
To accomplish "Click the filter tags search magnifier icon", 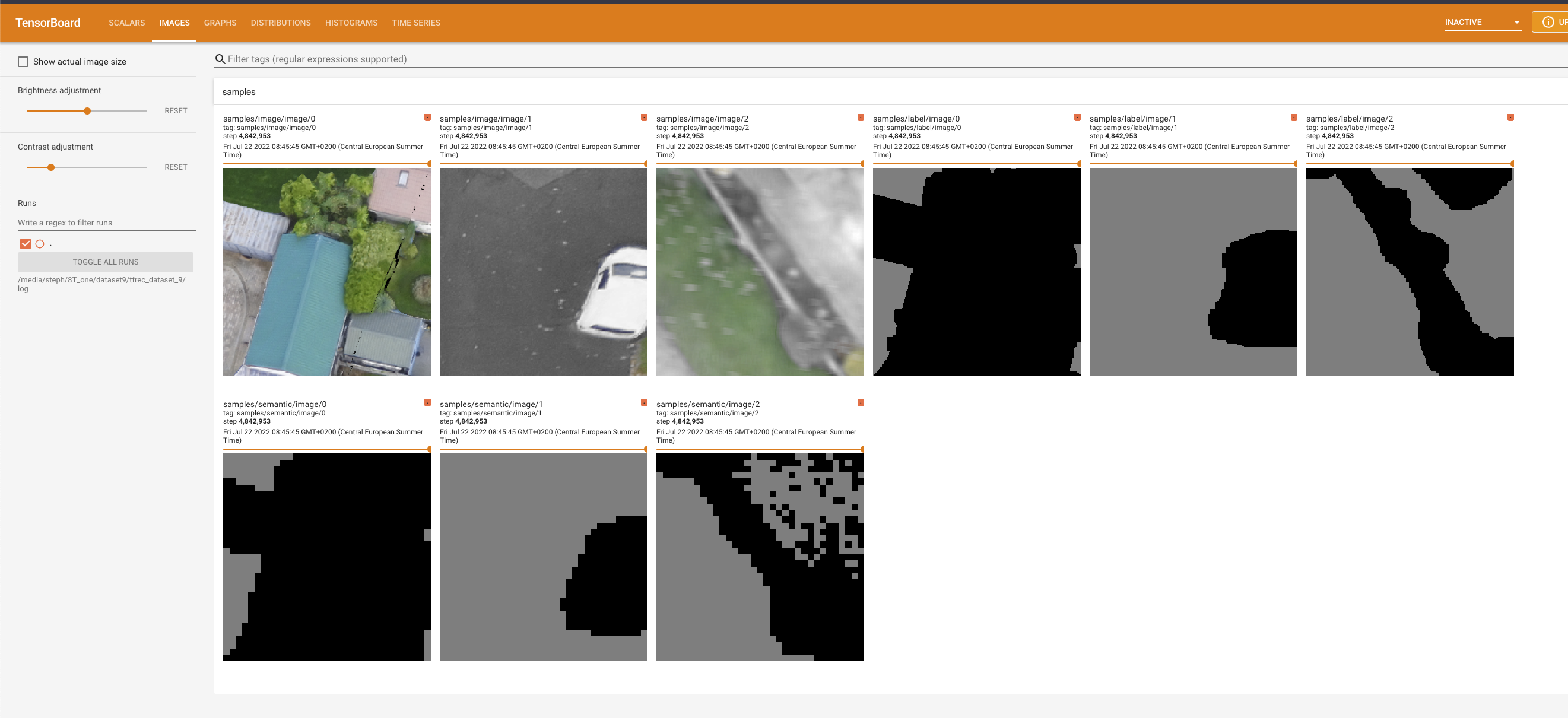I will [x=220, y=59].
